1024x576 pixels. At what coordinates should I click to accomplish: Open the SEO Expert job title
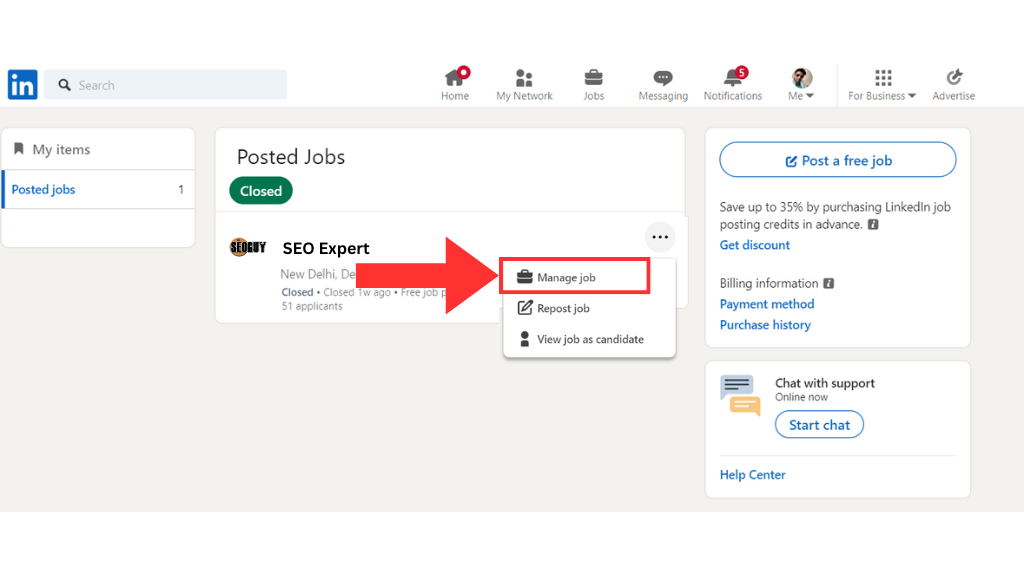click(326, 248)
